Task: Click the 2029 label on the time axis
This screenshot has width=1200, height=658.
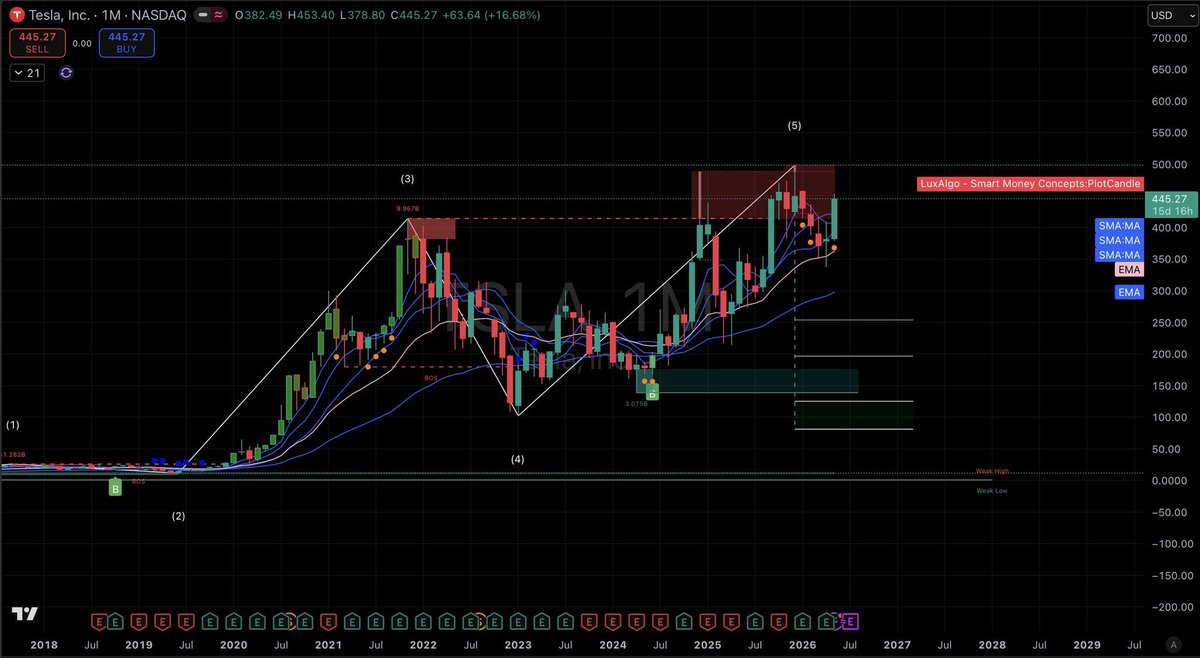Action: [1087, 646]
